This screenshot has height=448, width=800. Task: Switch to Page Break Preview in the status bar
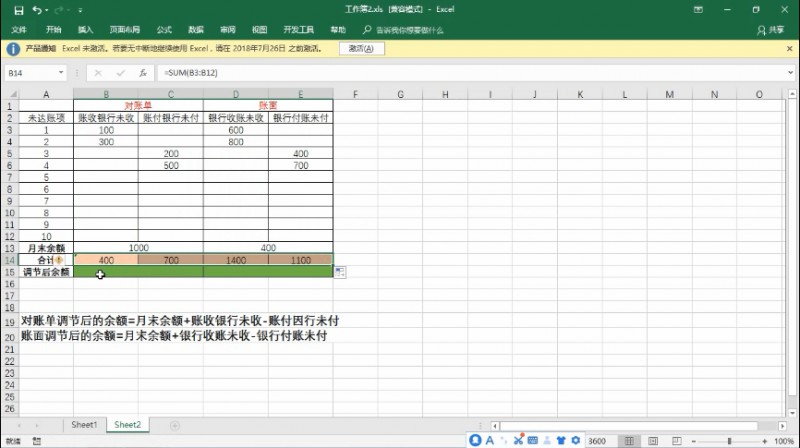pyautogui.click(x=677, y=441)
